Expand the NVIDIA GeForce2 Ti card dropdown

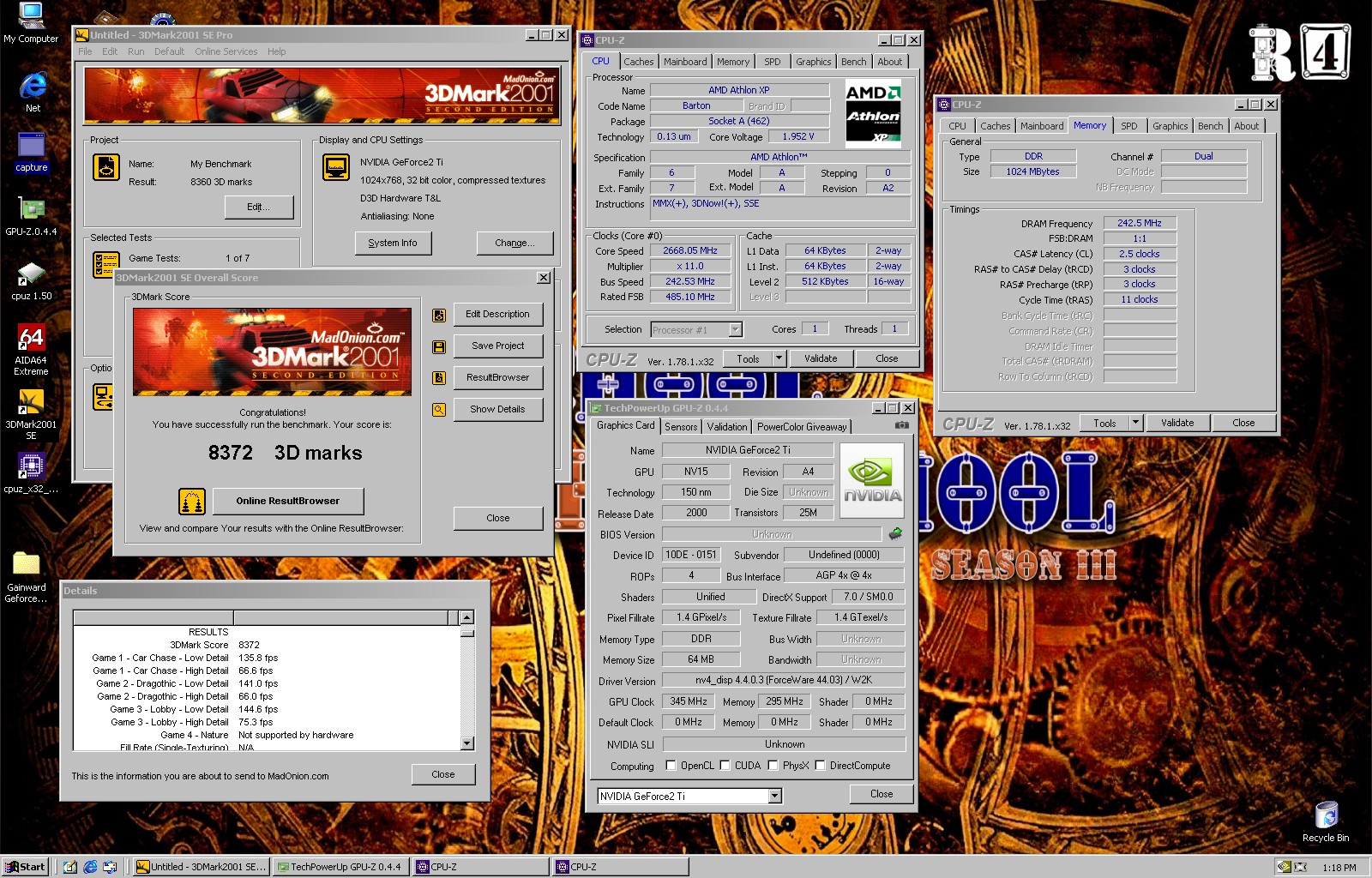(x=774, y=797)
